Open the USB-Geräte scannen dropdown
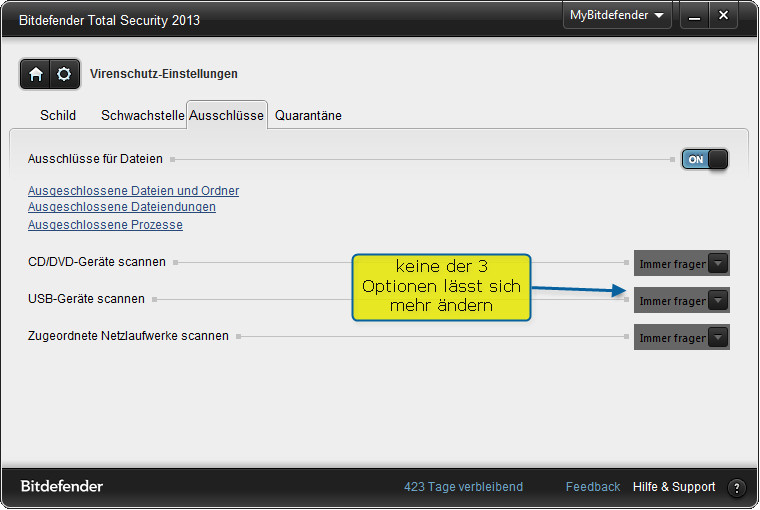The width and height of the screenshot is (760, 510). 681,301
